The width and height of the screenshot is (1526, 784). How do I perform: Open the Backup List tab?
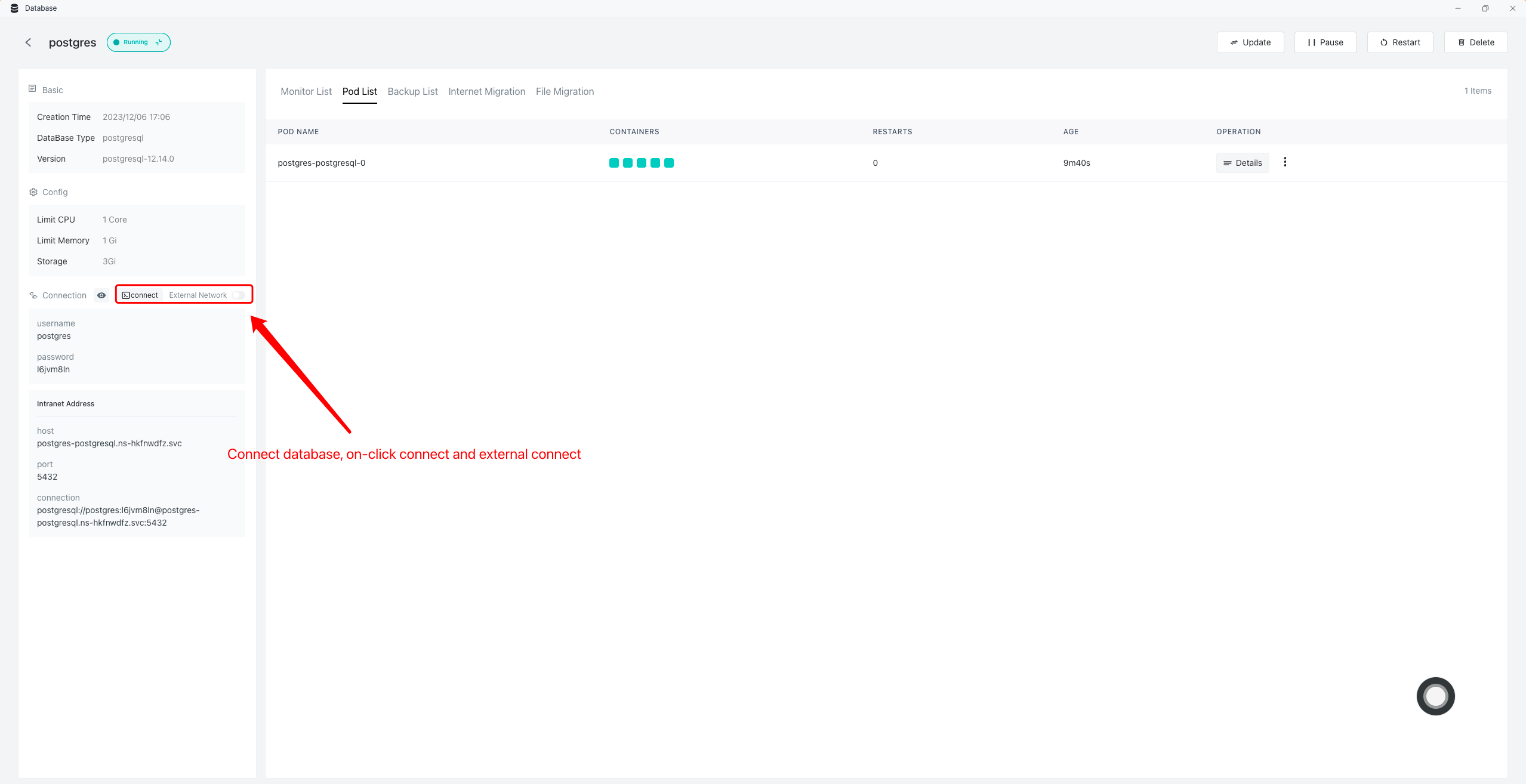tap(412, 91)
